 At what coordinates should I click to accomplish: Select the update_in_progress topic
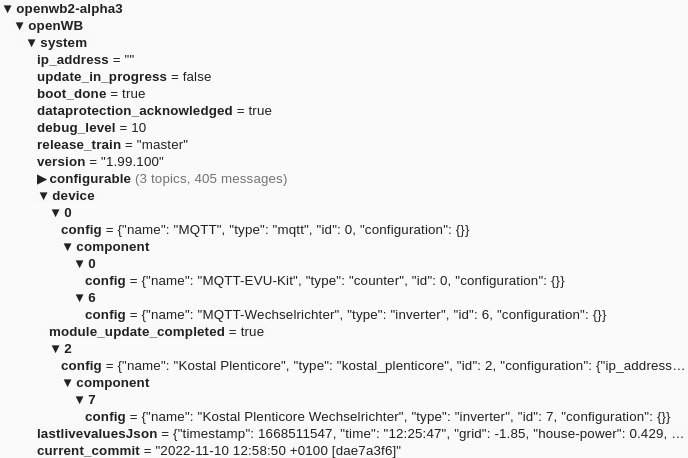(101, 77)
